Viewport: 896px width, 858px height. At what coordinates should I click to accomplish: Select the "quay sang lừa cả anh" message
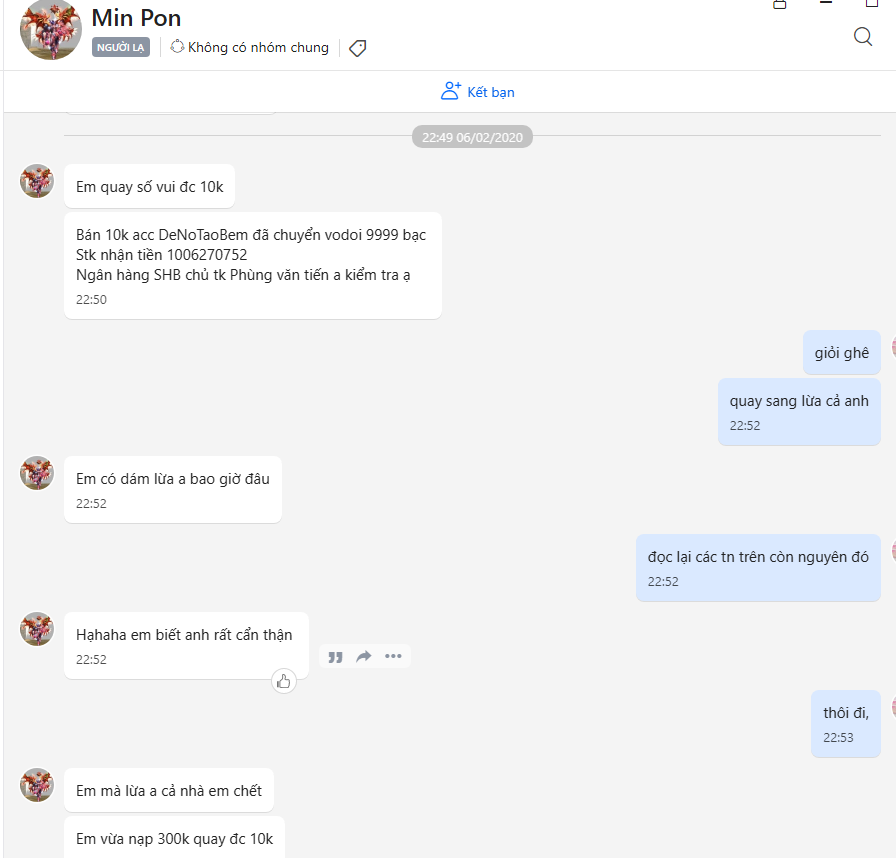coord(799,411)
